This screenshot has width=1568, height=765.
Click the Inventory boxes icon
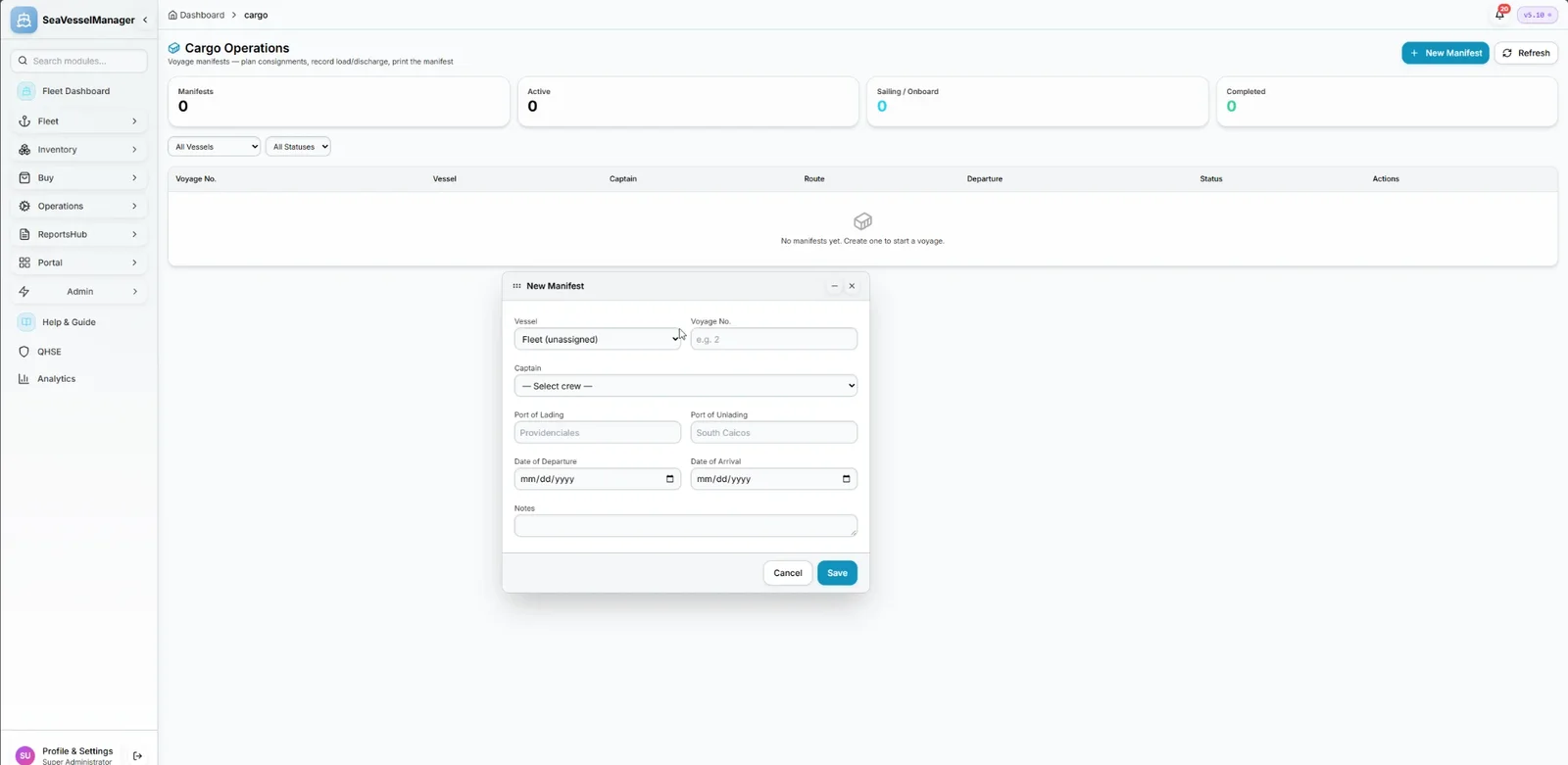(x=24, y=150)
